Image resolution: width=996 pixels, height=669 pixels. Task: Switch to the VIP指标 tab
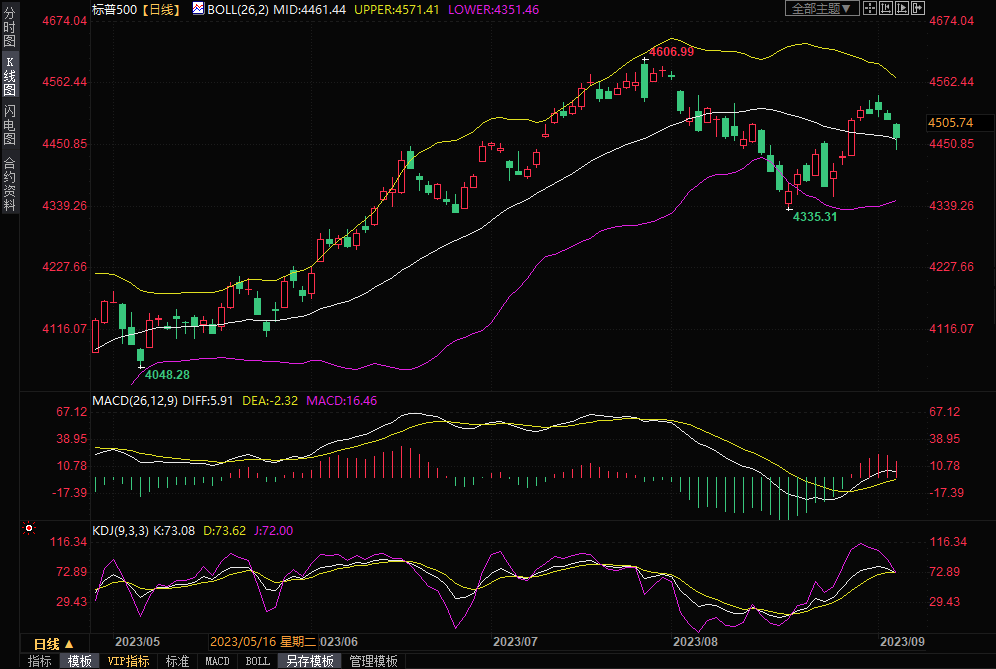click(x=128, y=661)
